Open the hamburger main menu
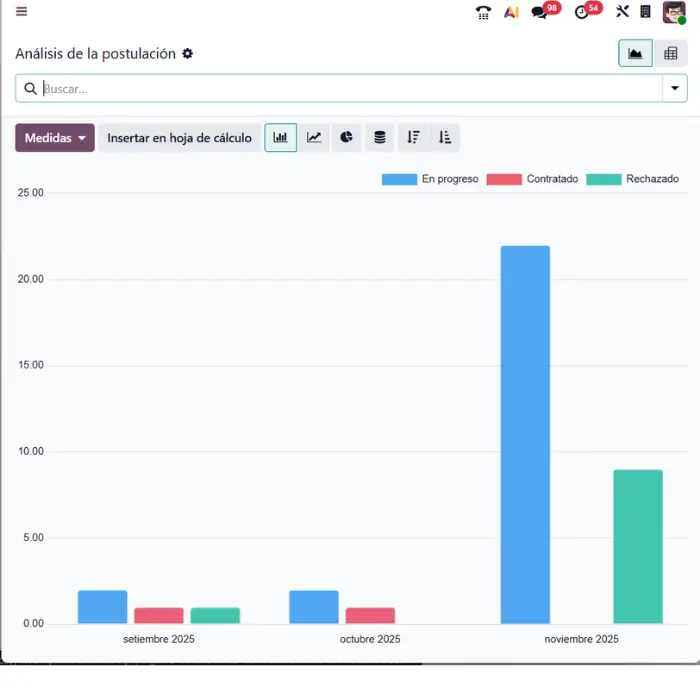Screen dimensions: 700x700 (x=21, y=12)
